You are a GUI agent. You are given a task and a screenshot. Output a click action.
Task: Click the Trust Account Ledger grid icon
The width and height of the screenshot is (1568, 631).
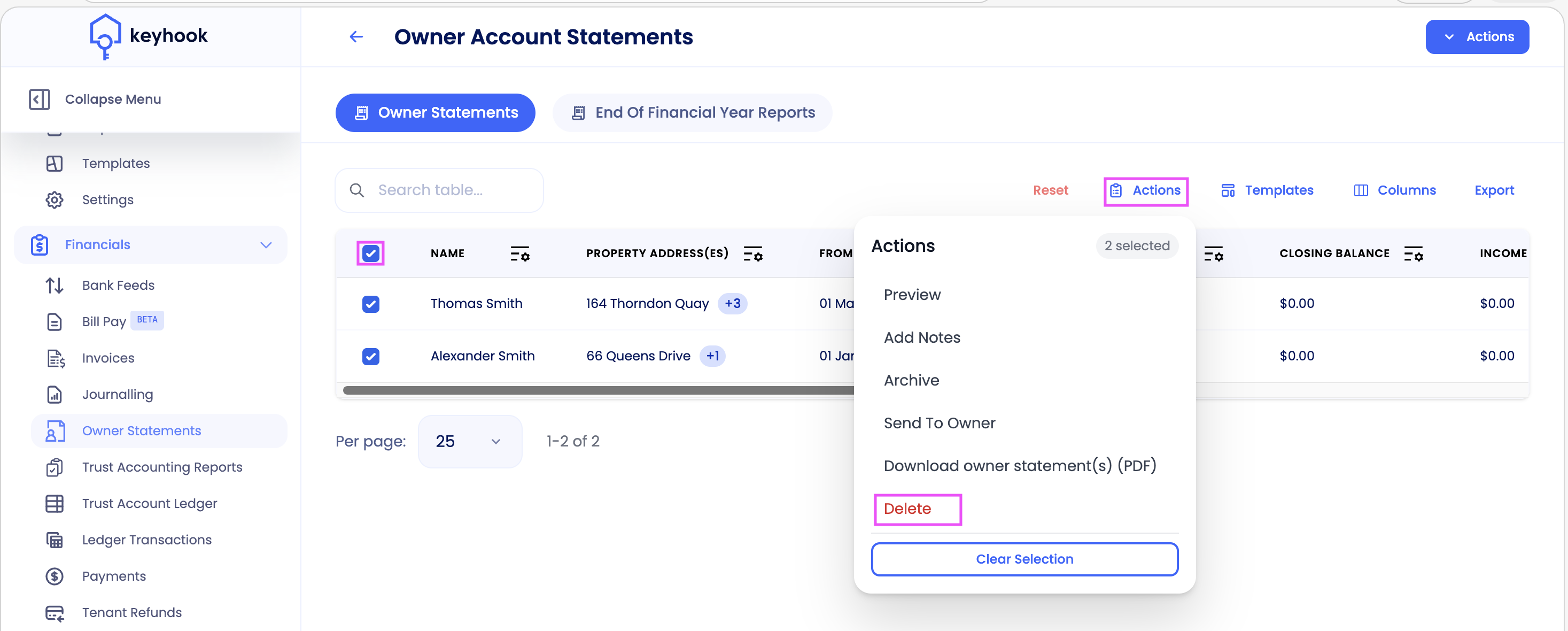coord(55,504)
